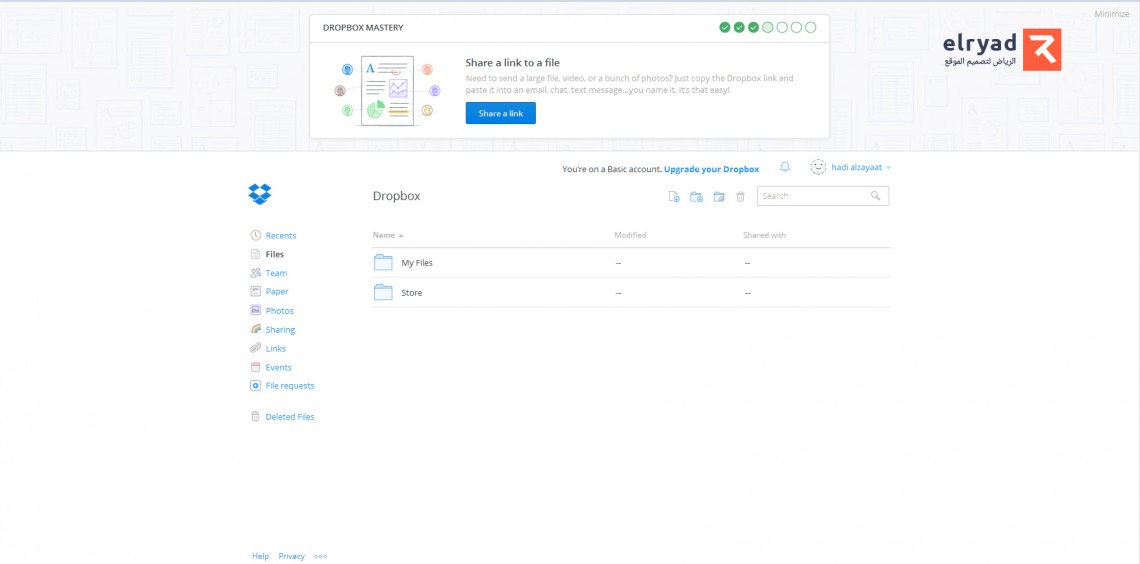The width and height of the screenshot is (1140, 564).
Task: Open Events in the sidebar
Action: click(x=278, y=367)
